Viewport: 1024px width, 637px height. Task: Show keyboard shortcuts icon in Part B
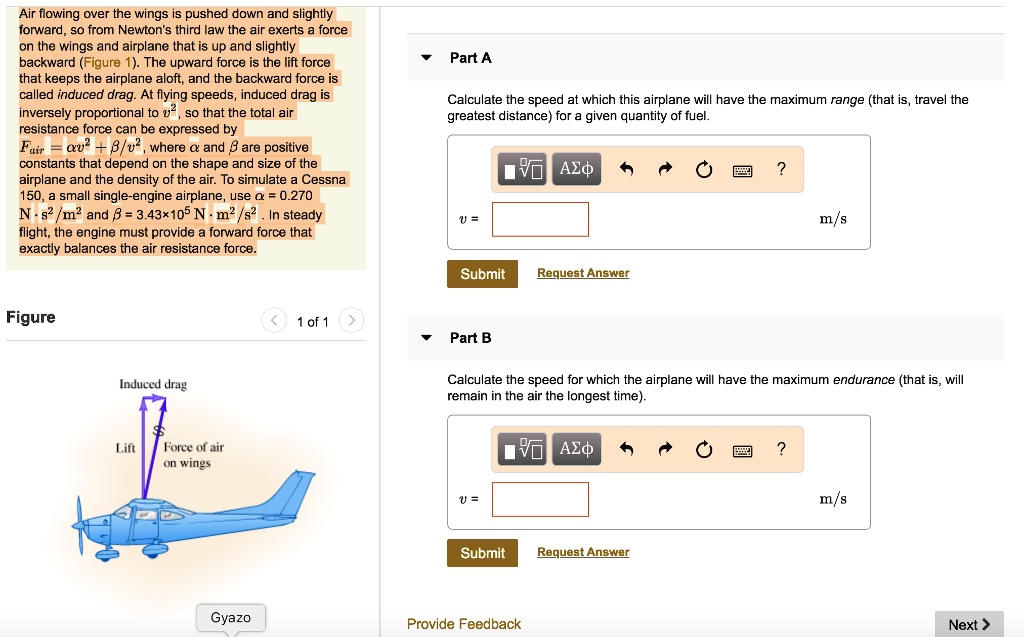click(743, 451)
